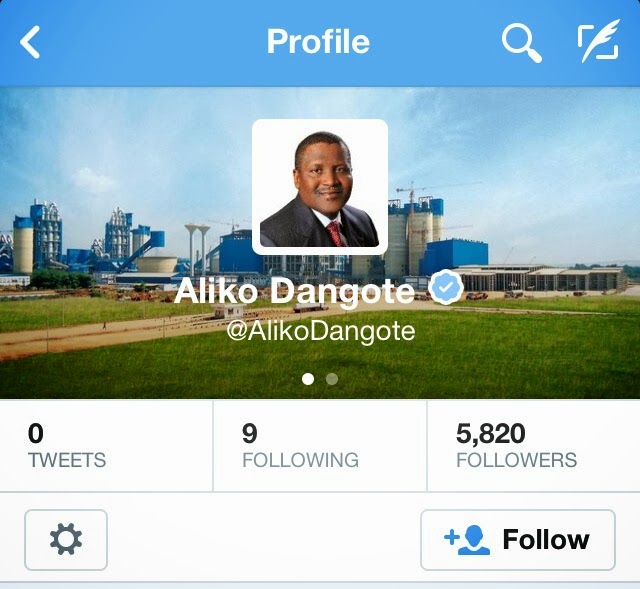Open the 0 Tweets tab

[x=106, y=446]
